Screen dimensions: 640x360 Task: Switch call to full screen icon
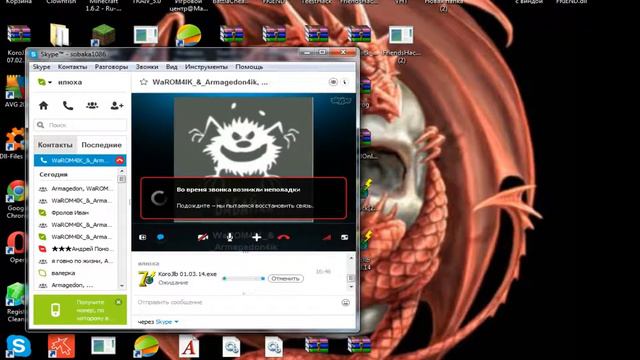click(344, 237)
